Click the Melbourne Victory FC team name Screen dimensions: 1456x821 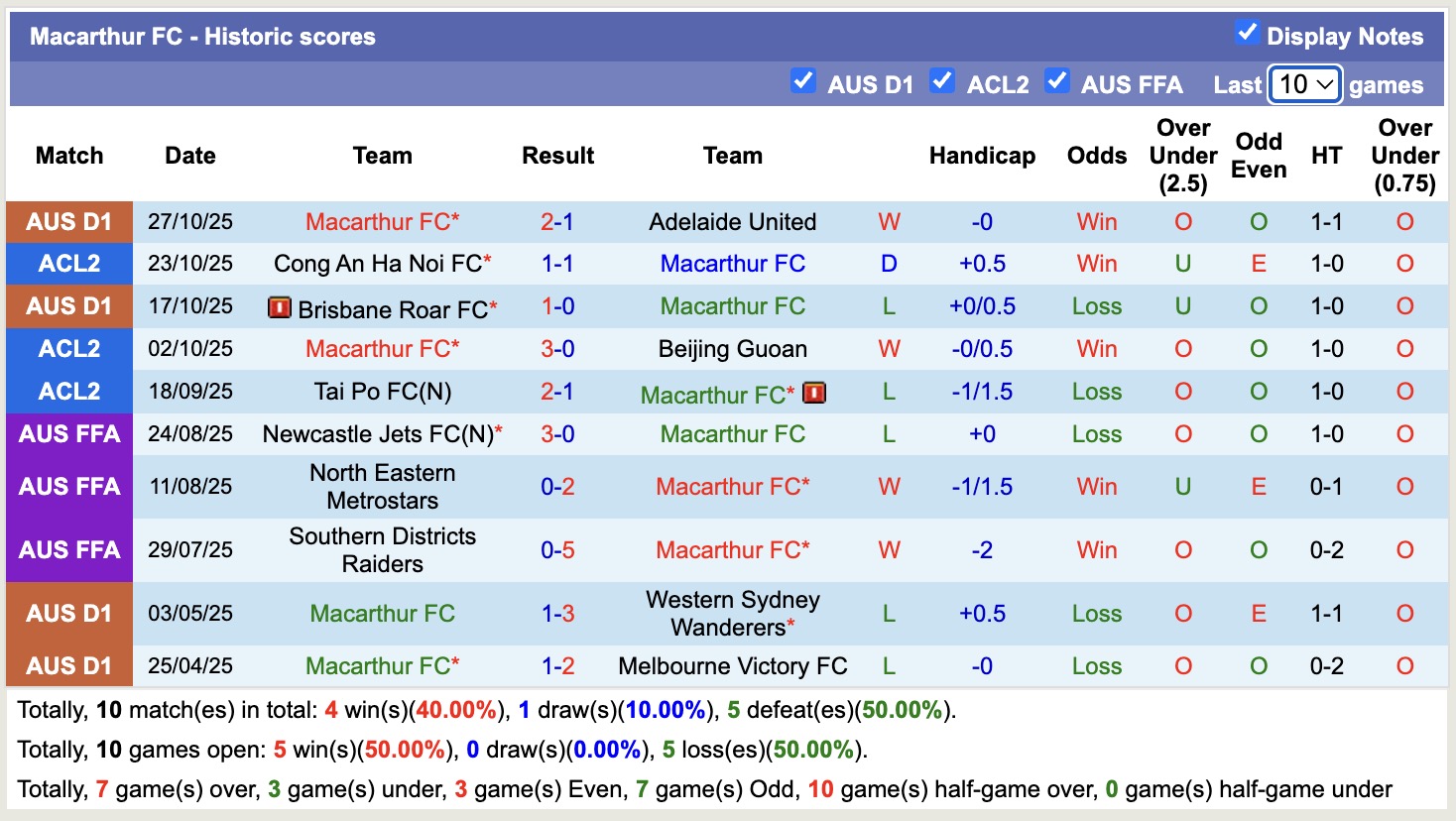coord(732,666)
